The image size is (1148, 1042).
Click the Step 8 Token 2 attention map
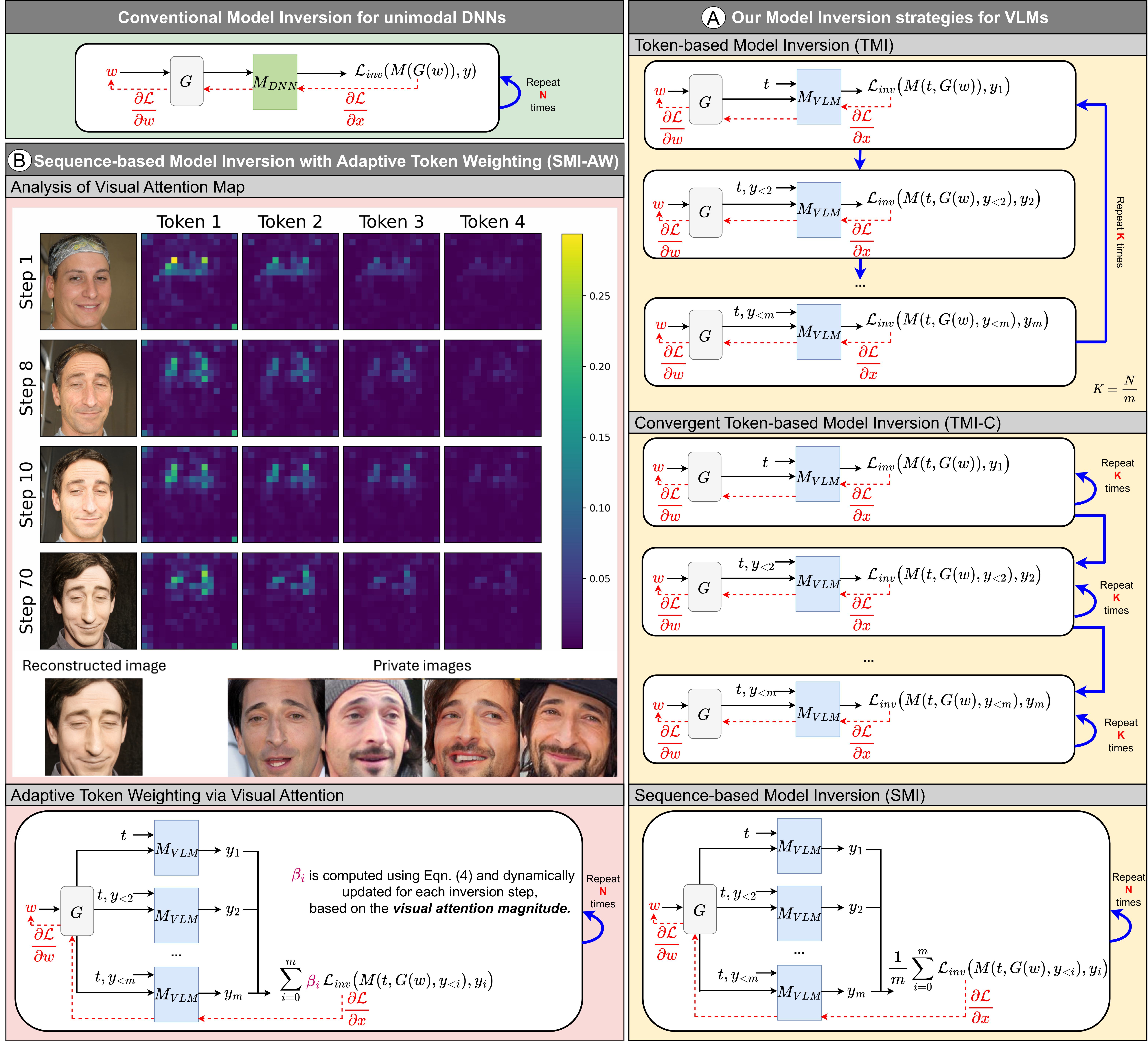[290, 388]
